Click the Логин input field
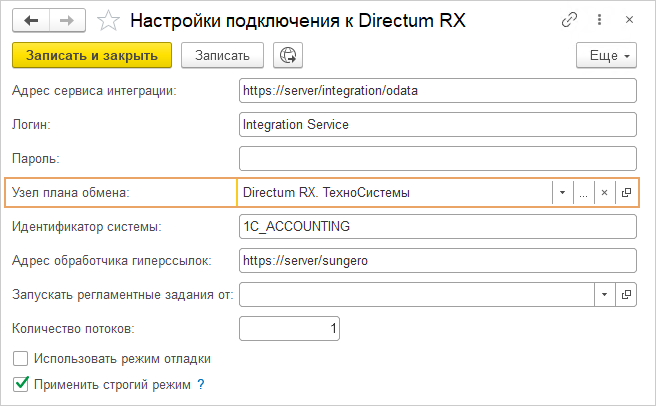The image size is (656, 406). pyautogui.click(x=438, y=124)
